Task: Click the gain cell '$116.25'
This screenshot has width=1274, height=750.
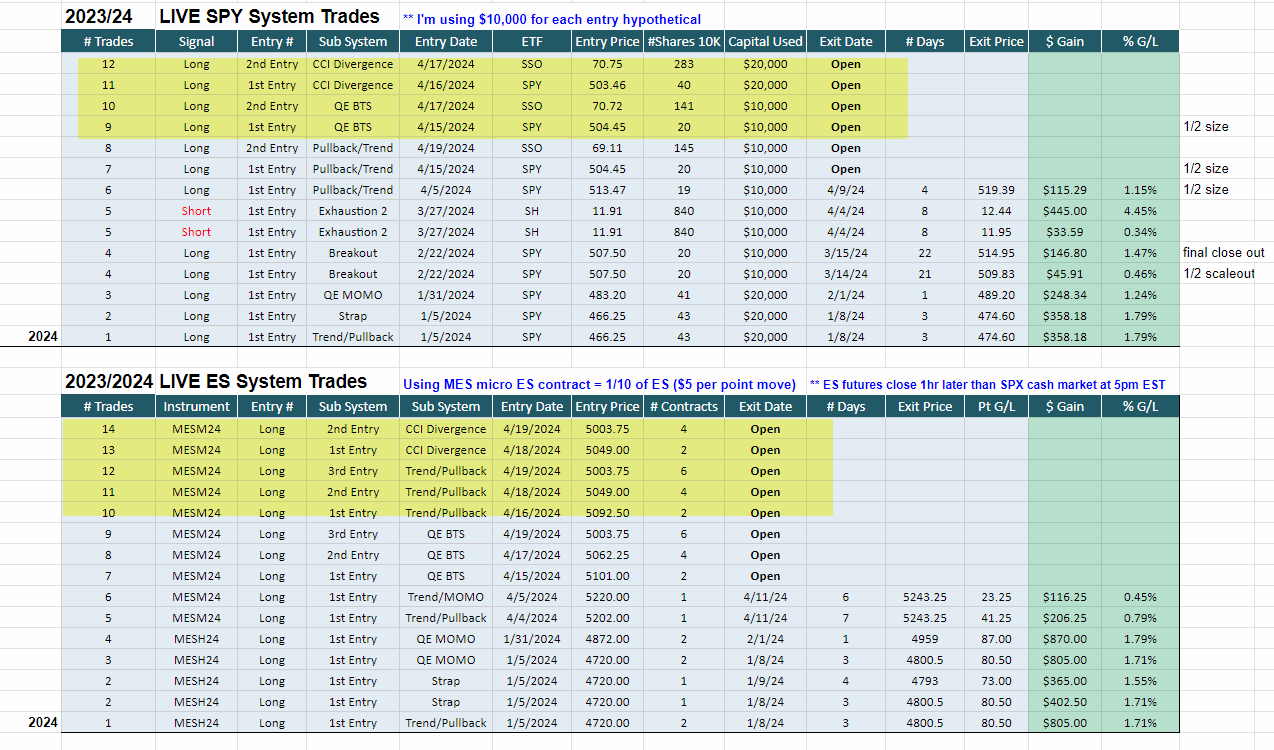Action: [x=1065, y=597]
